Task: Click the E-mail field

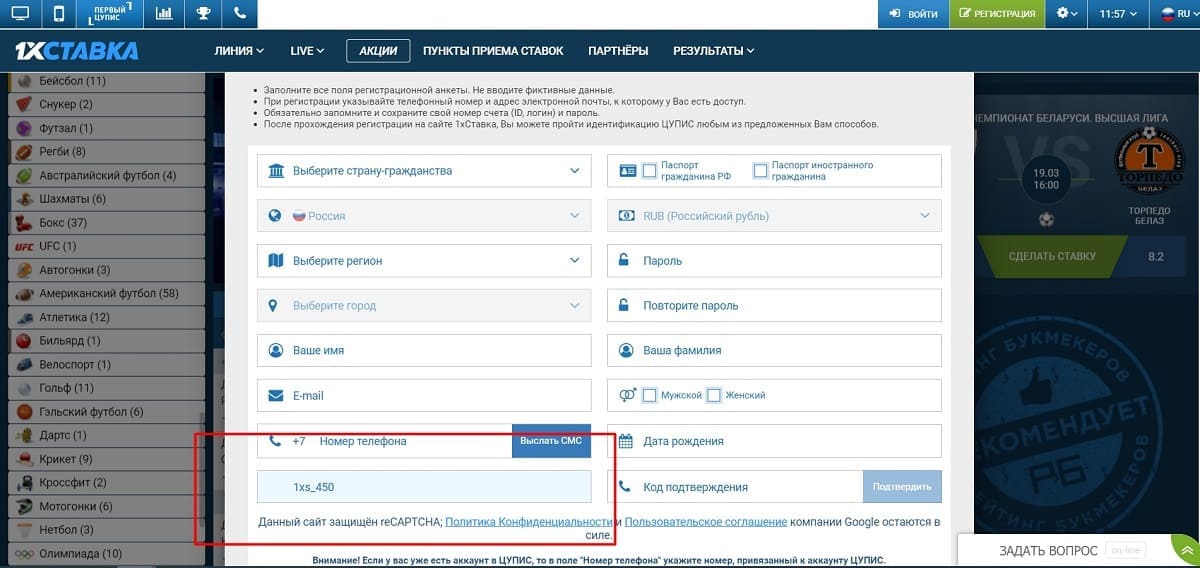Action: point(424,396)
